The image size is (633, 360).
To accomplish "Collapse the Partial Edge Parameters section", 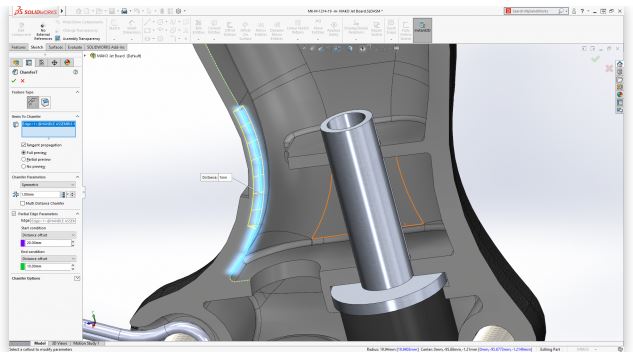I will (x=77, y=213).
